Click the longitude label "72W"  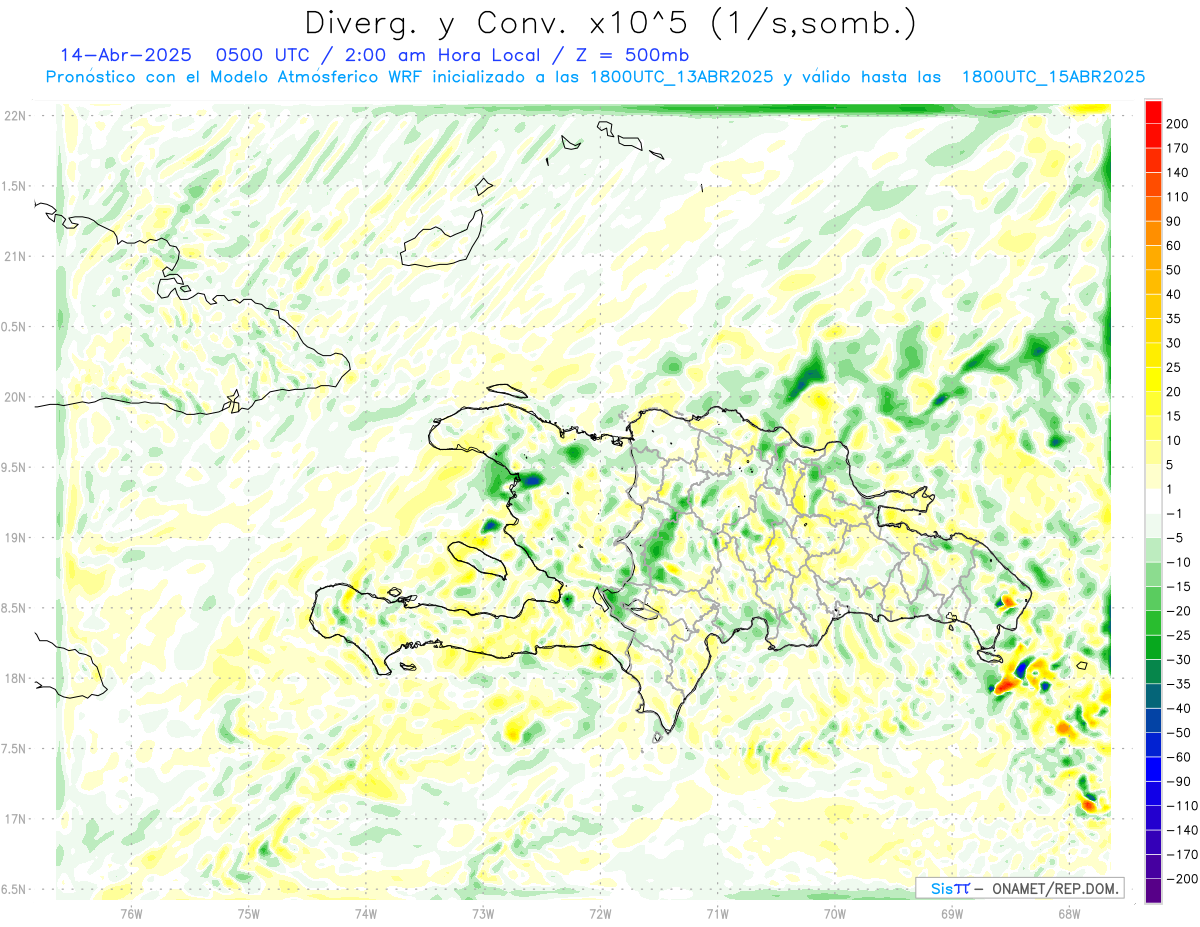[600, 913]
